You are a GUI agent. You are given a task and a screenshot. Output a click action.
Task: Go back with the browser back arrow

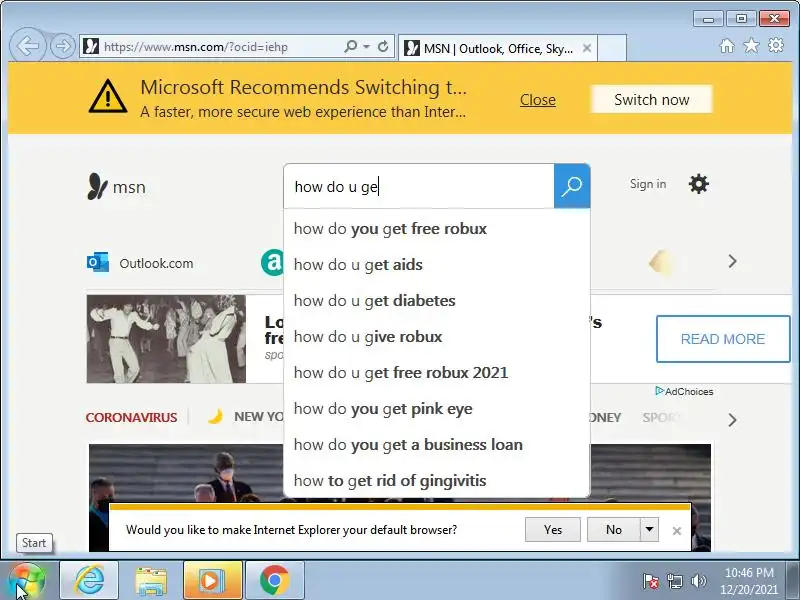coord(28,46)
